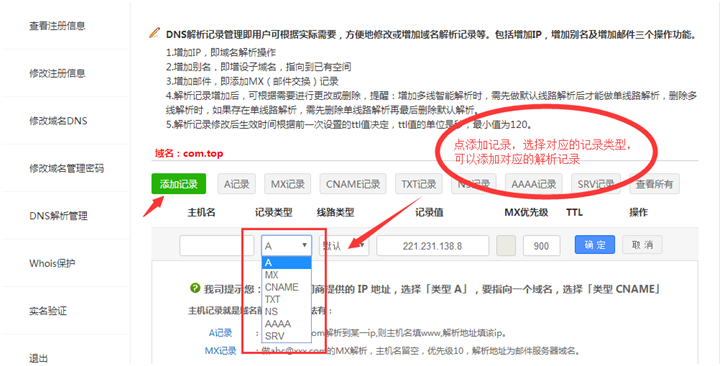Open the A记录 filter tab

(x=237, y=184)
